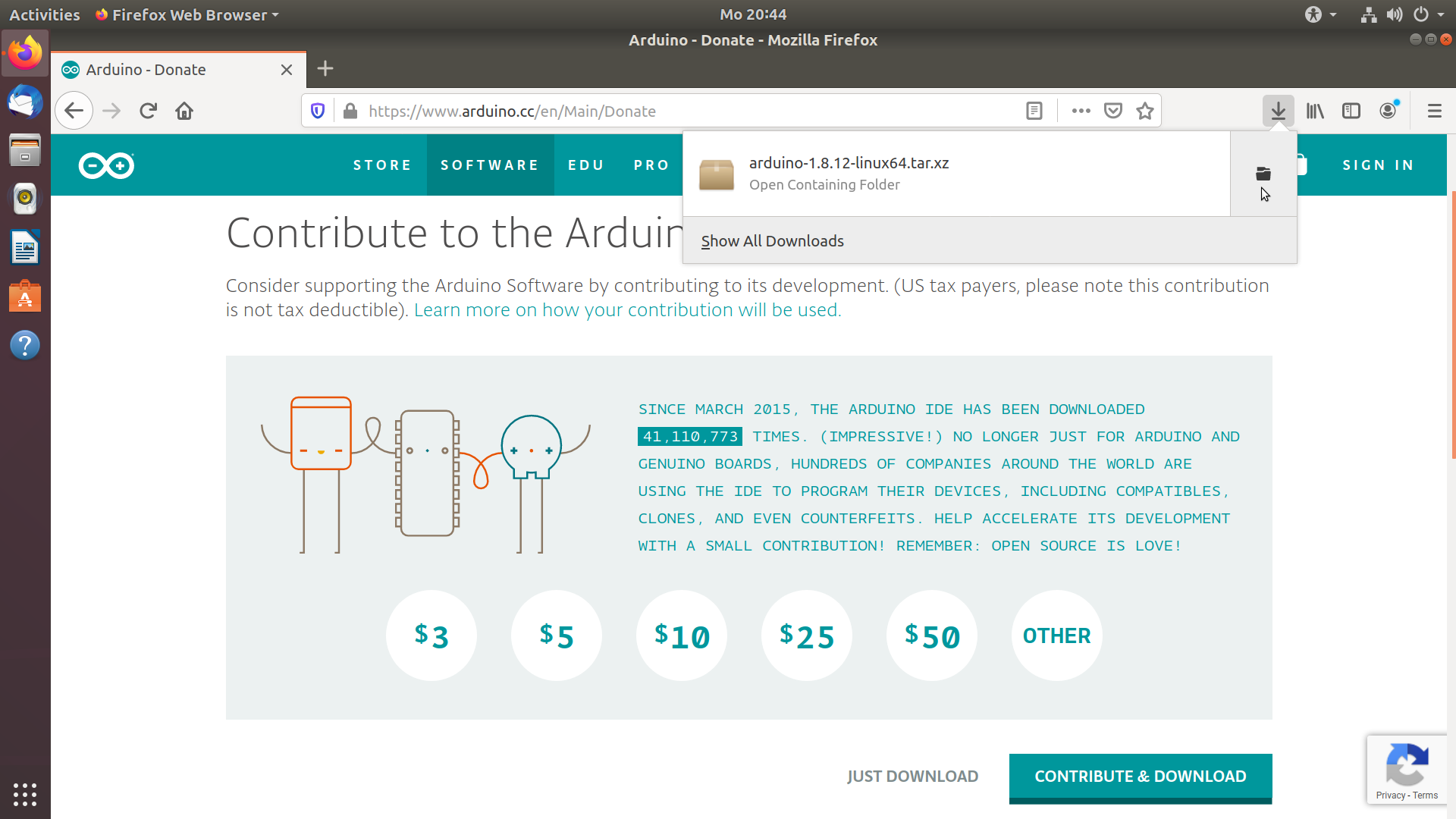Reload the current page
This screenshot has width=1456, height=819.
(148, 111)
